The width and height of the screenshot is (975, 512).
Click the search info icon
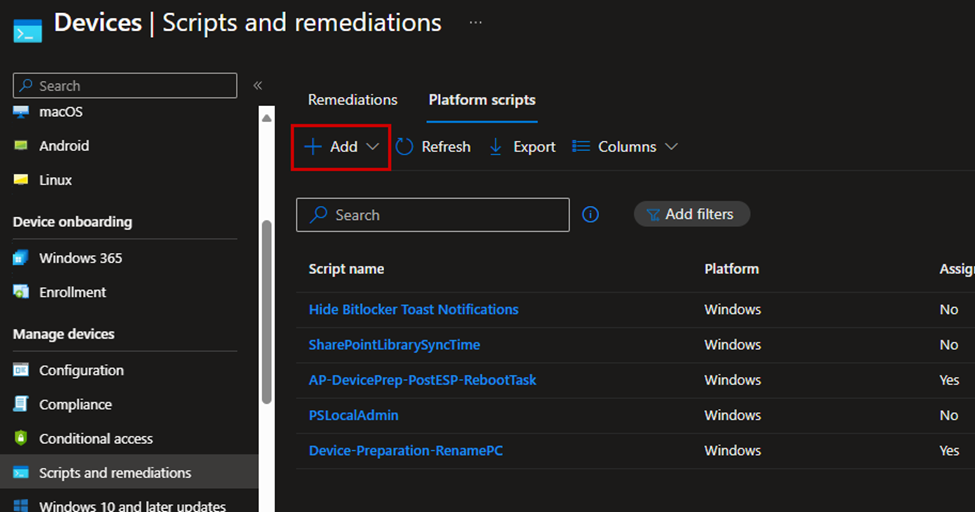pyautogui.click(x=591, y=214)
